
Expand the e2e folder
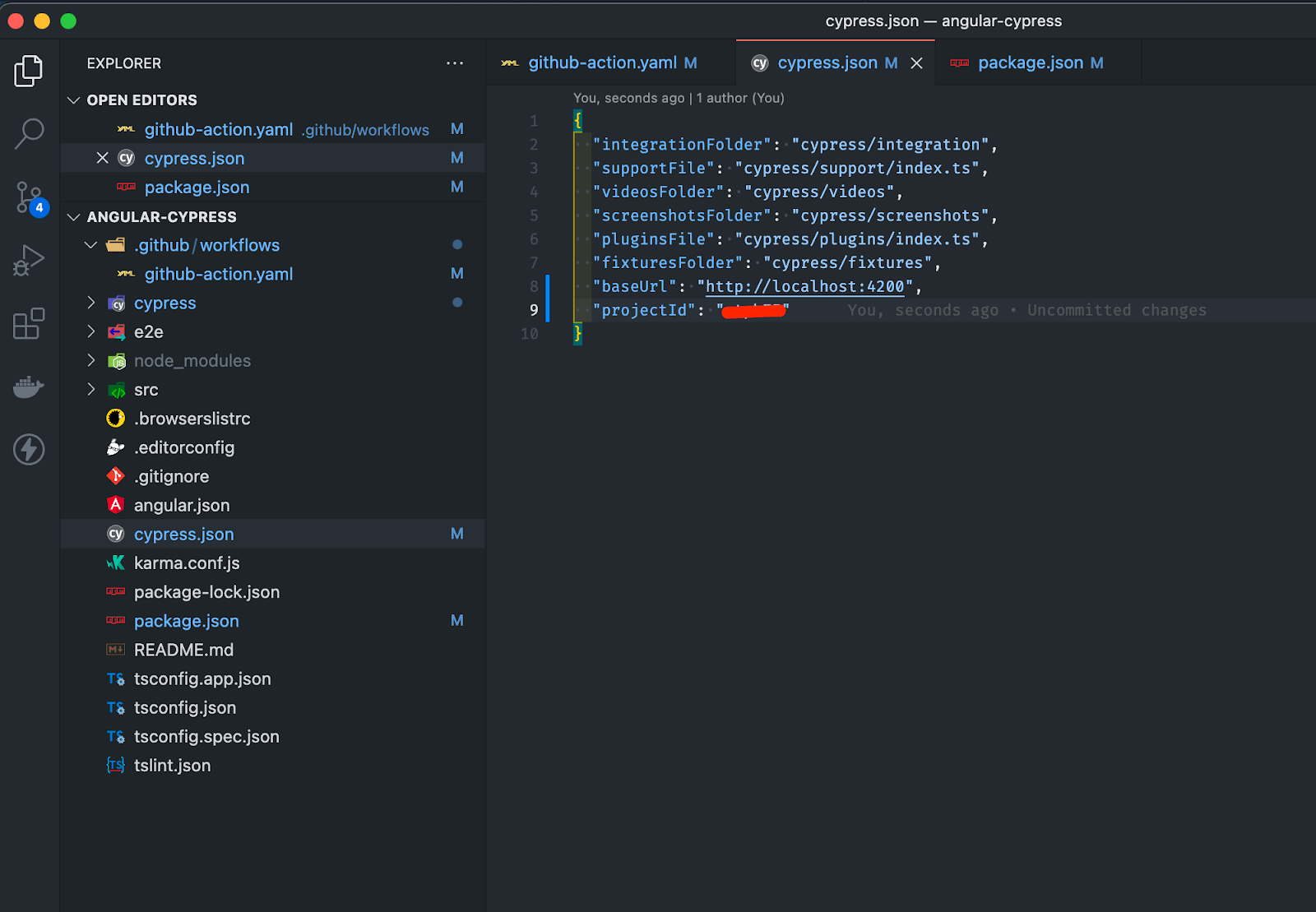91,331
